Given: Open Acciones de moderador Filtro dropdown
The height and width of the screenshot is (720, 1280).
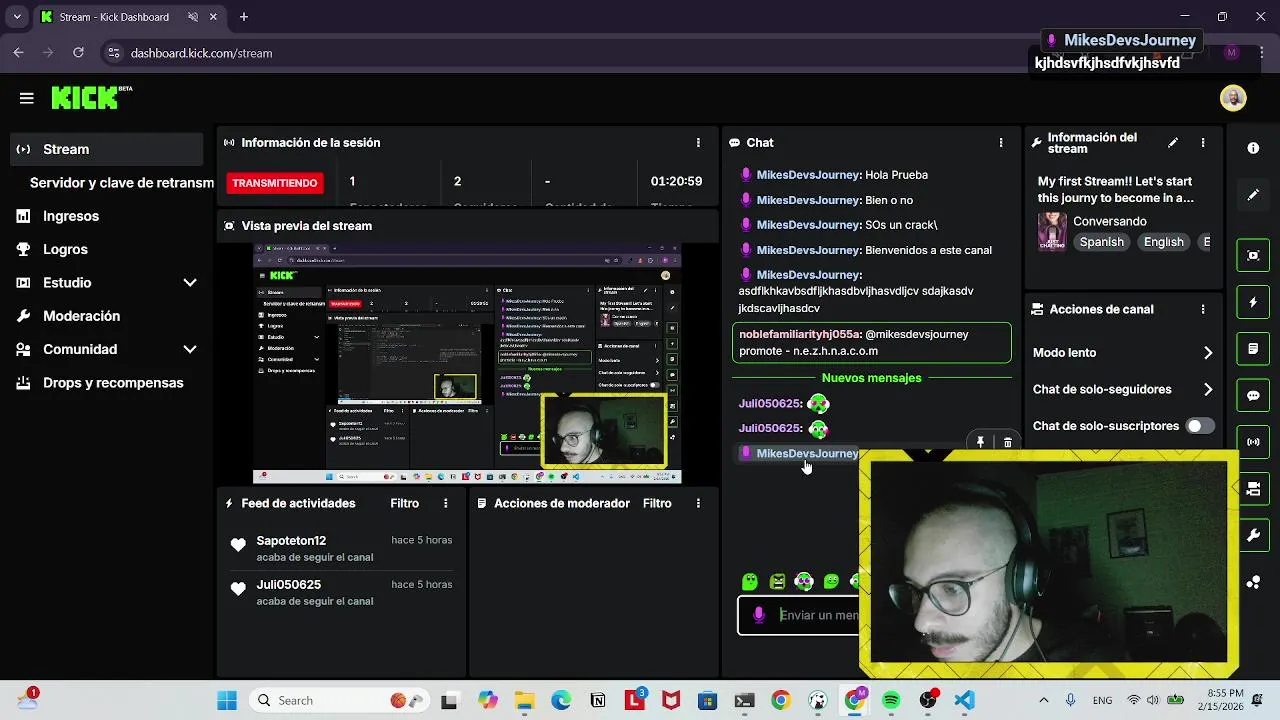Looking at the screenshot, I should (x=657, y=504).
